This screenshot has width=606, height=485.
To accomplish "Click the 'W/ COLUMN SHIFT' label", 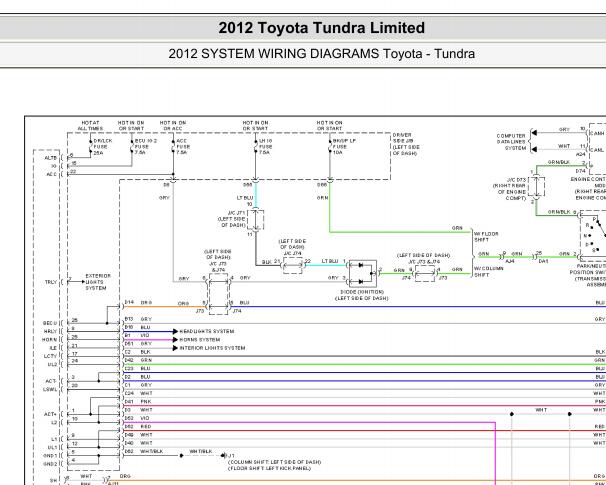I will (489, 272).
